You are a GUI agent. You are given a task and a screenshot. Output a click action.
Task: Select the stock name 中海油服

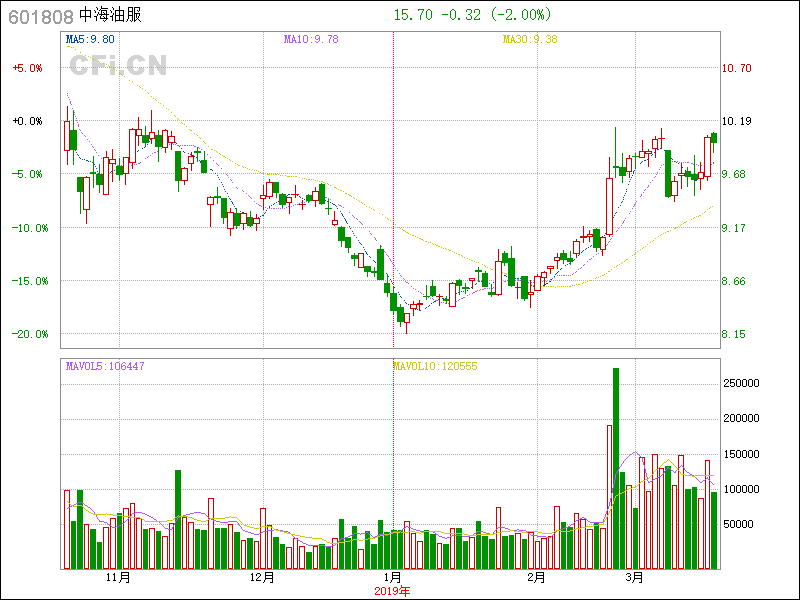[x=110, y=16]
